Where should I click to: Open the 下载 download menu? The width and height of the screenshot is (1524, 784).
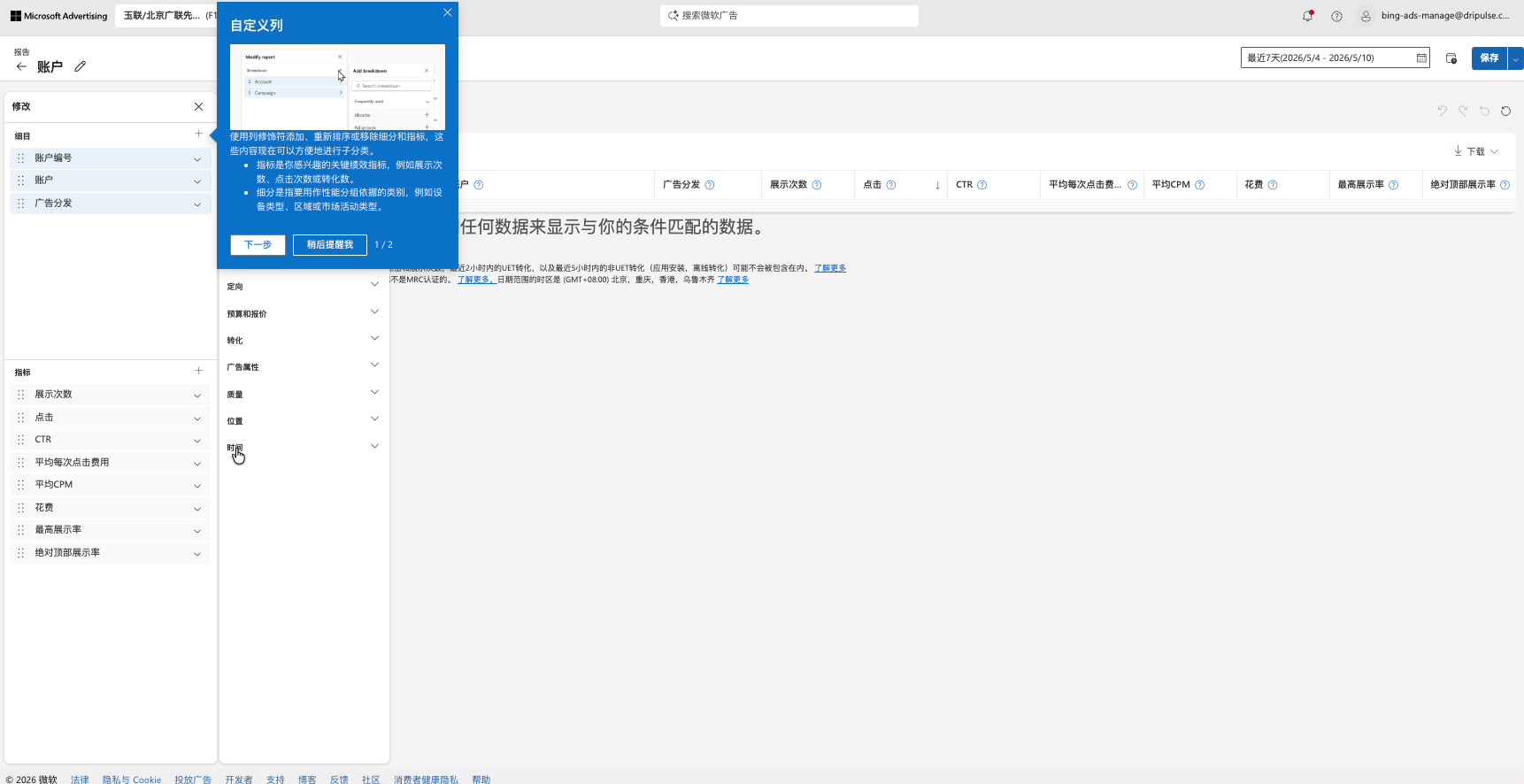coord(1476,151)
